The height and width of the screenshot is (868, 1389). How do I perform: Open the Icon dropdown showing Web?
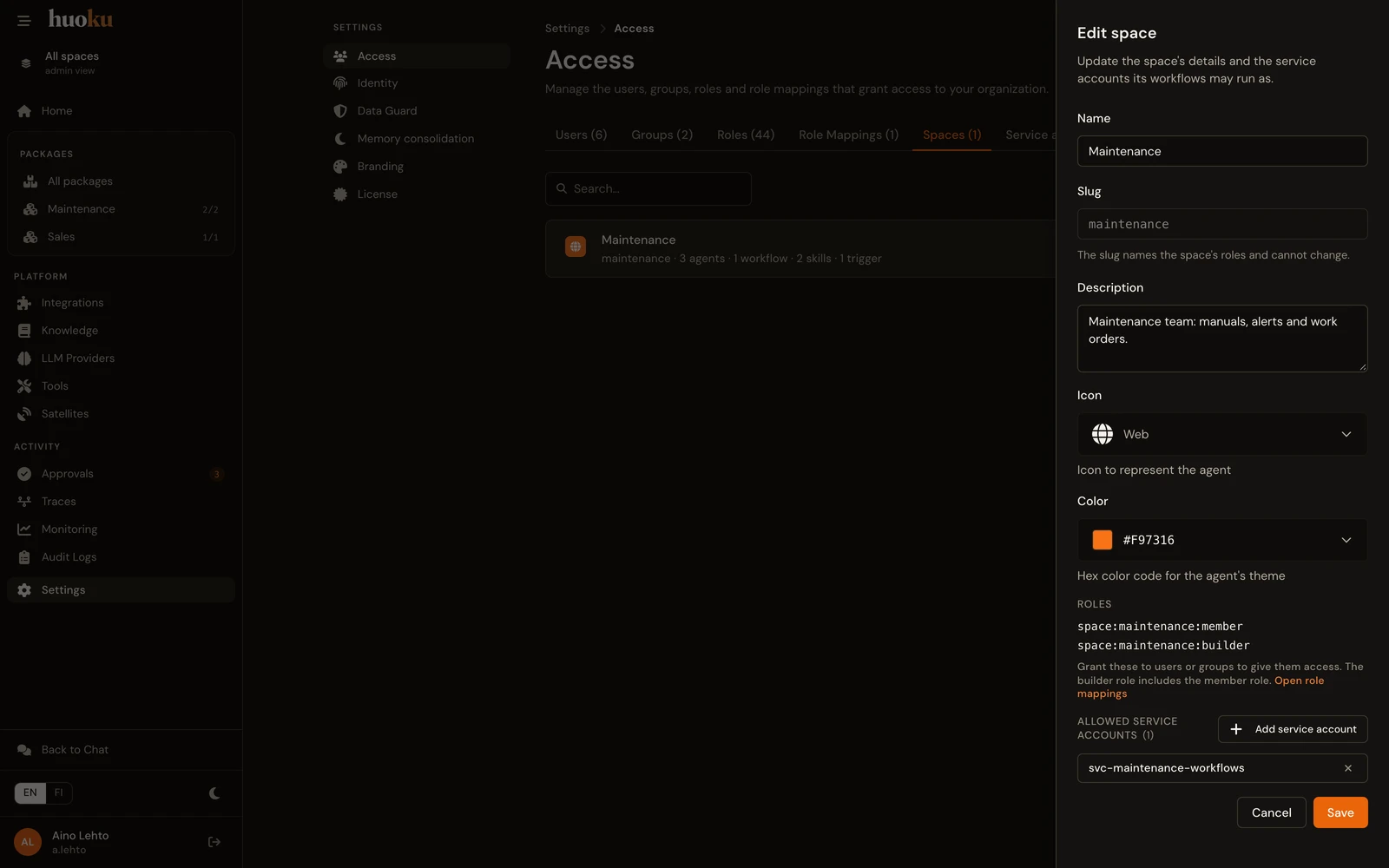[x=1222, y=434]
